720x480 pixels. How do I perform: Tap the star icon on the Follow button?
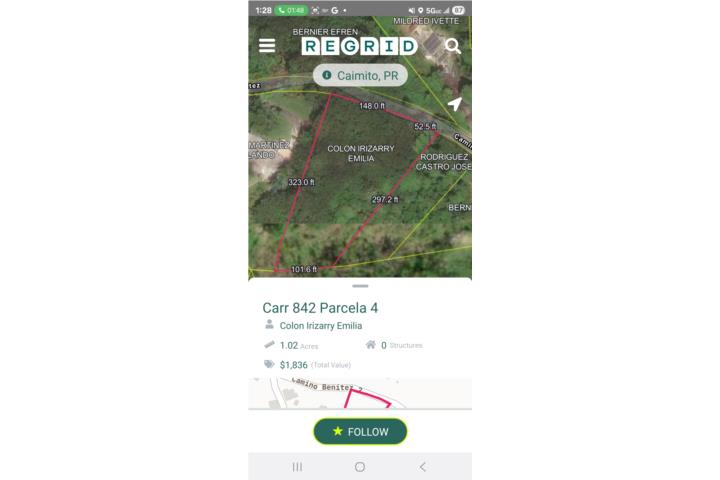point(338,431)
